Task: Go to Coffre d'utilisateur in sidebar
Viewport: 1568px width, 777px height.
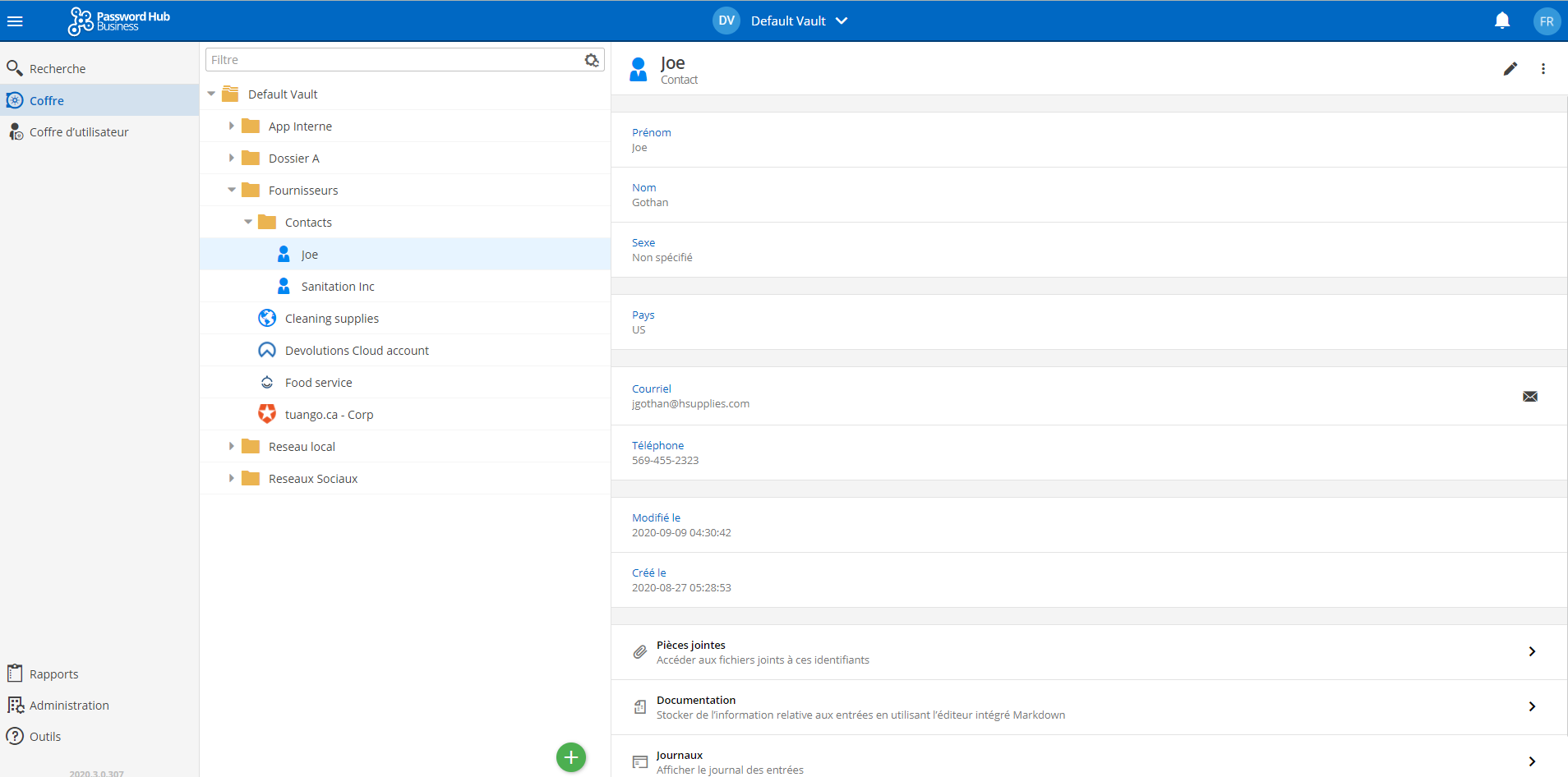Action: point(79,132)
